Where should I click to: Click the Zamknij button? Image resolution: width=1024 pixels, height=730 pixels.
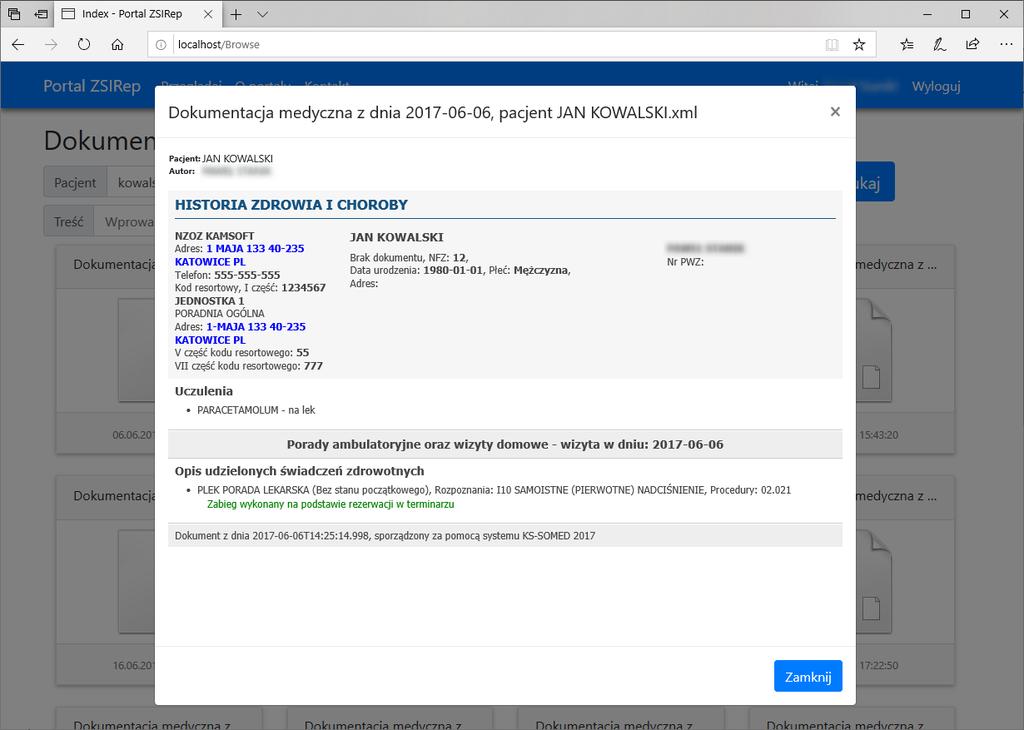[x=808, y=676]
